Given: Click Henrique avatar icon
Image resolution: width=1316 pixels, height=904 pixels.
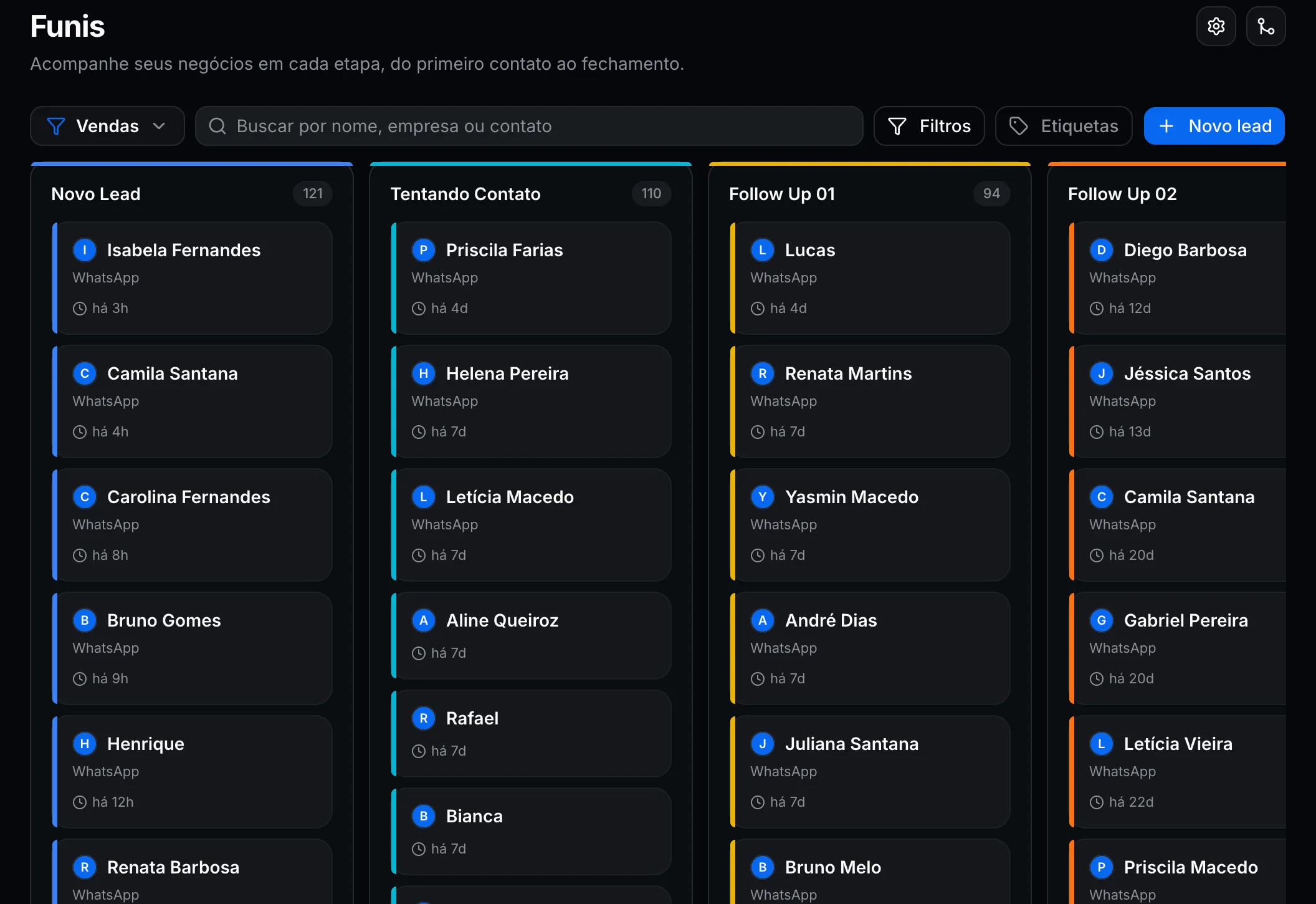Looking at the screenshot, I should point(85,744).
